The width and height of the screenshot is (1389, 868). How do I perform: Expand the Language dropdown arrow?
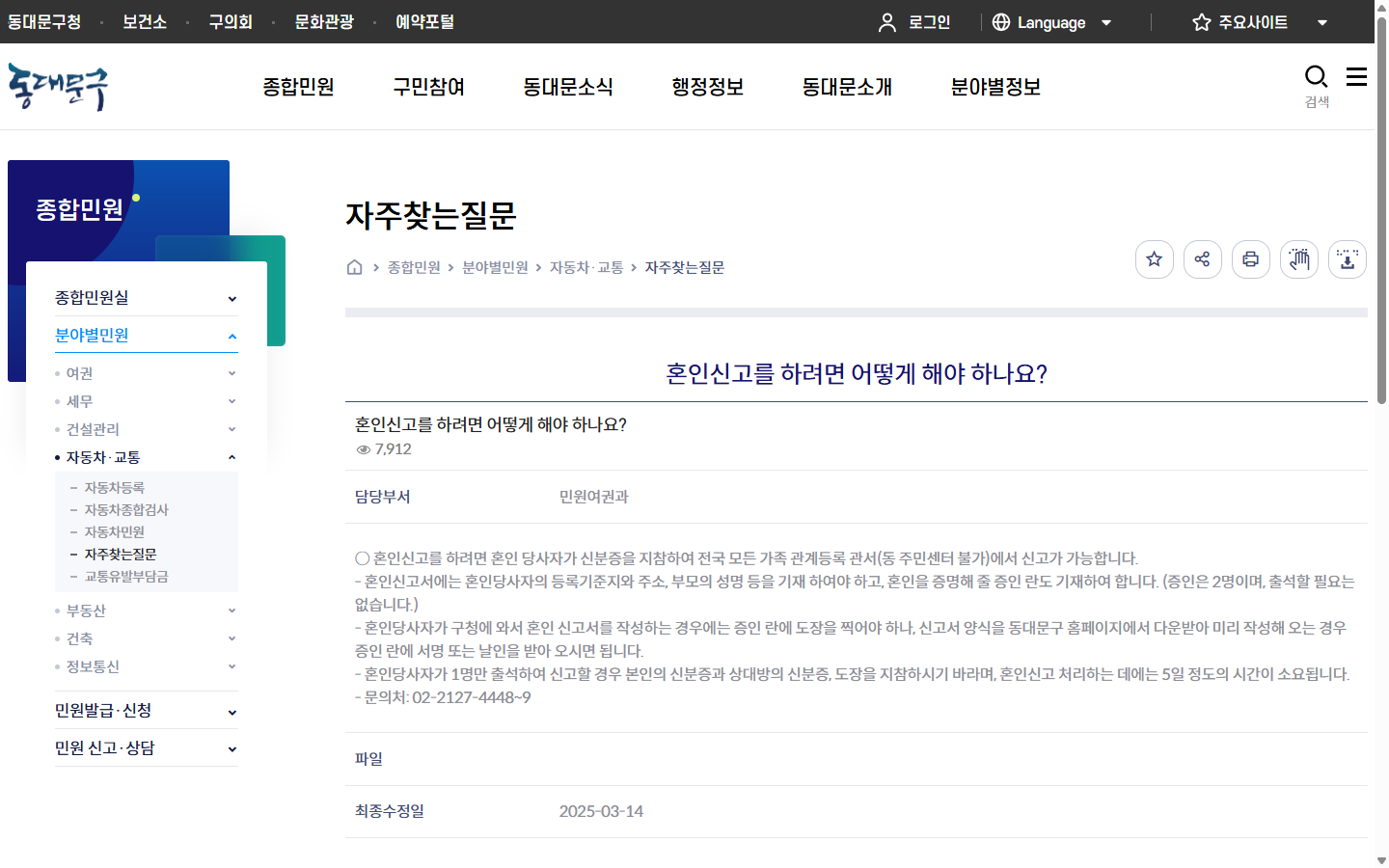click(1106, 22)
